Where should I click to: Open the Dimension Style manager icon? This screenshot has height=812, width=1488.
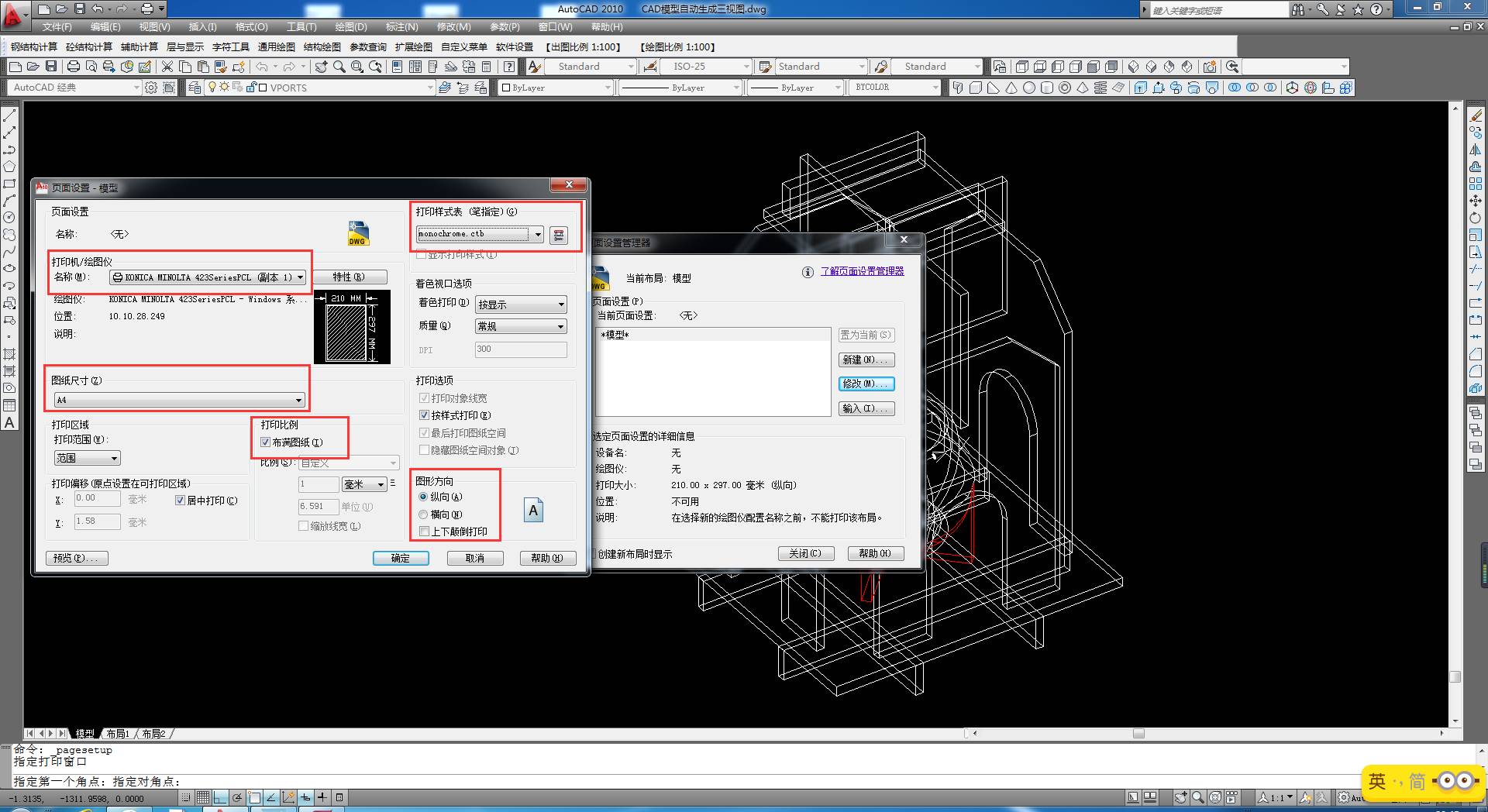point(650,67)
